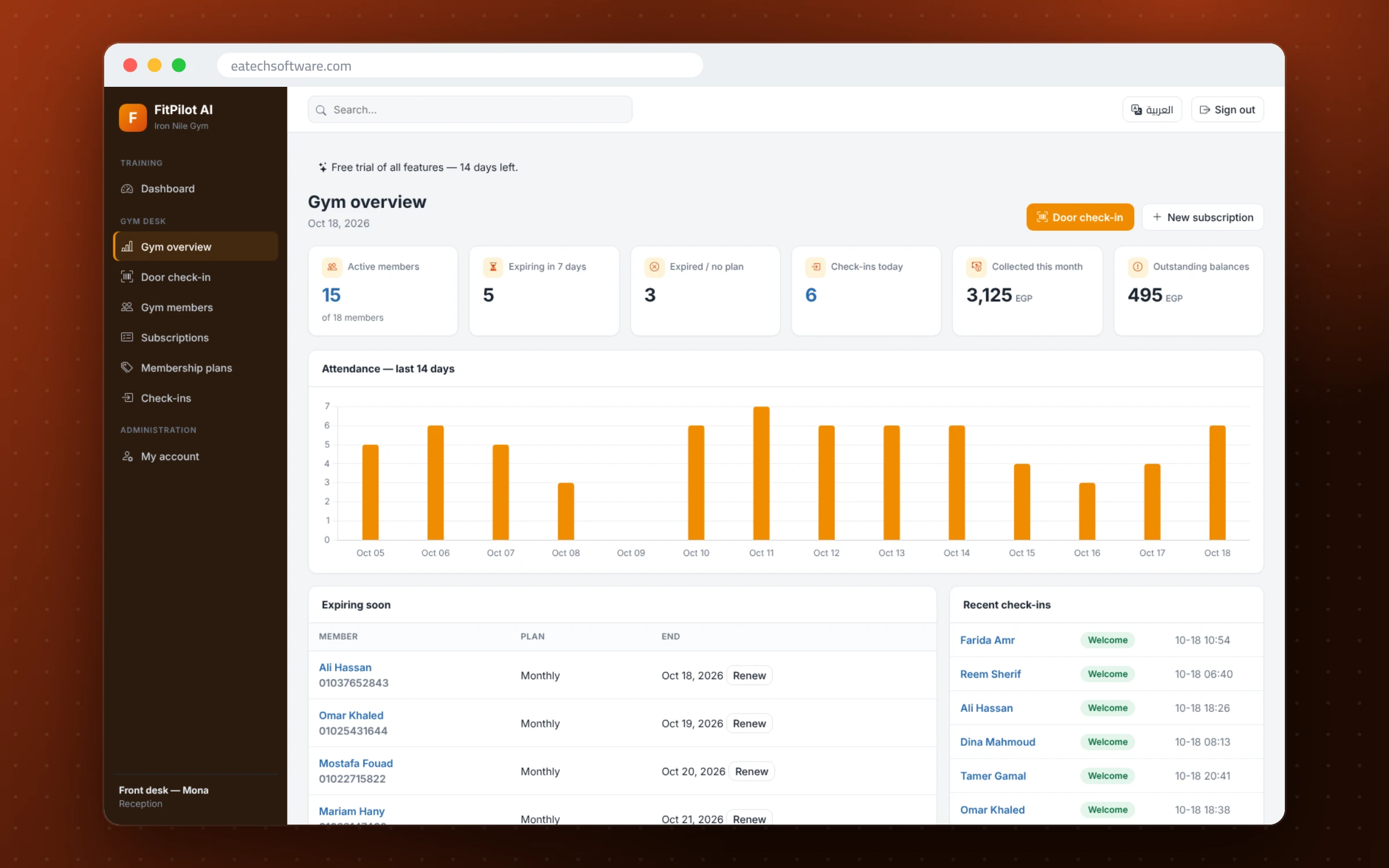Click the orange Door check-in button
This screenshot has height=868, width=1389.
coord(1080,217)
